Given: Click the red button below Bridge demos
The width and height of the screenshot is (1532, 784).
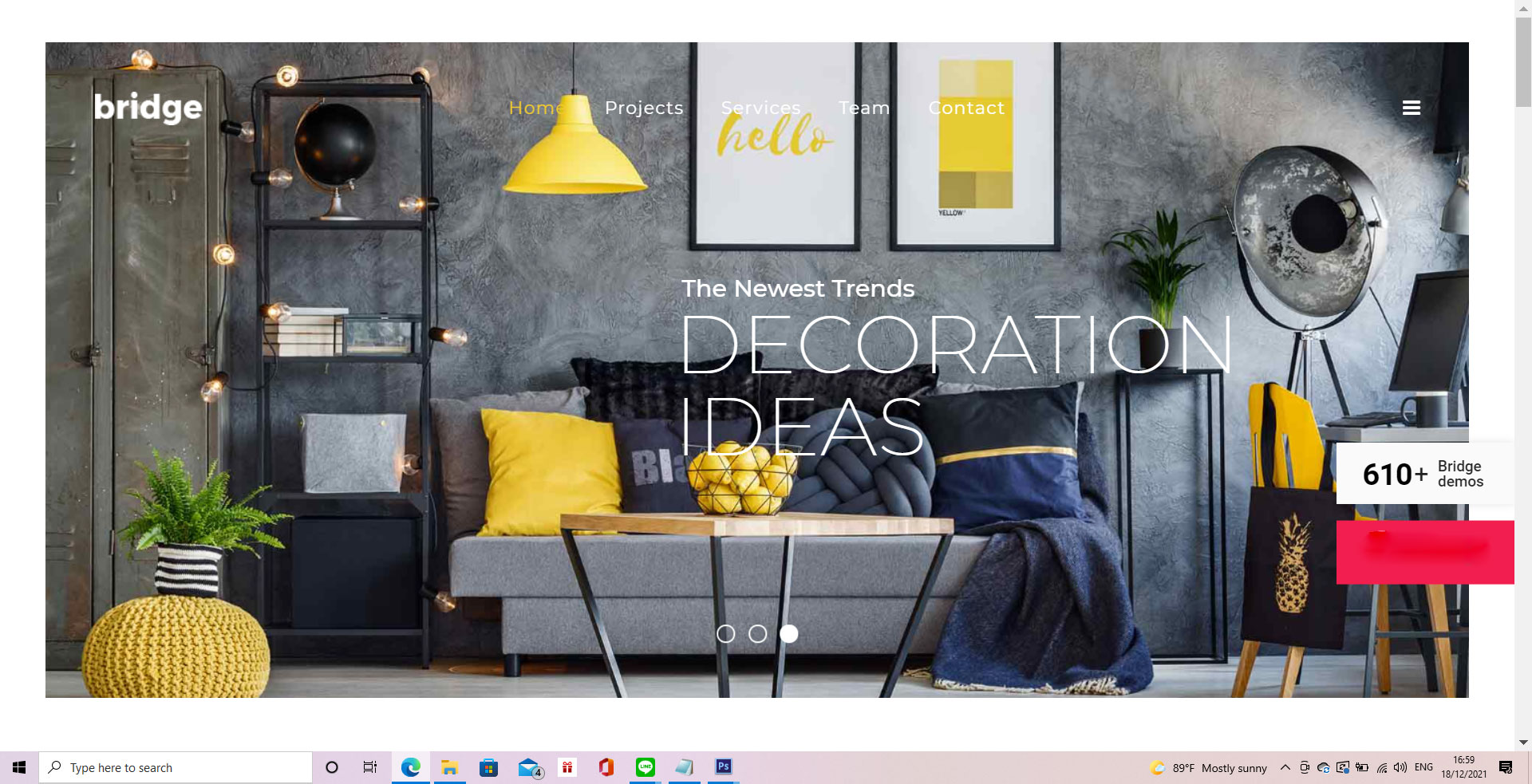Looking at the screenshot, I should point(1425,552).
